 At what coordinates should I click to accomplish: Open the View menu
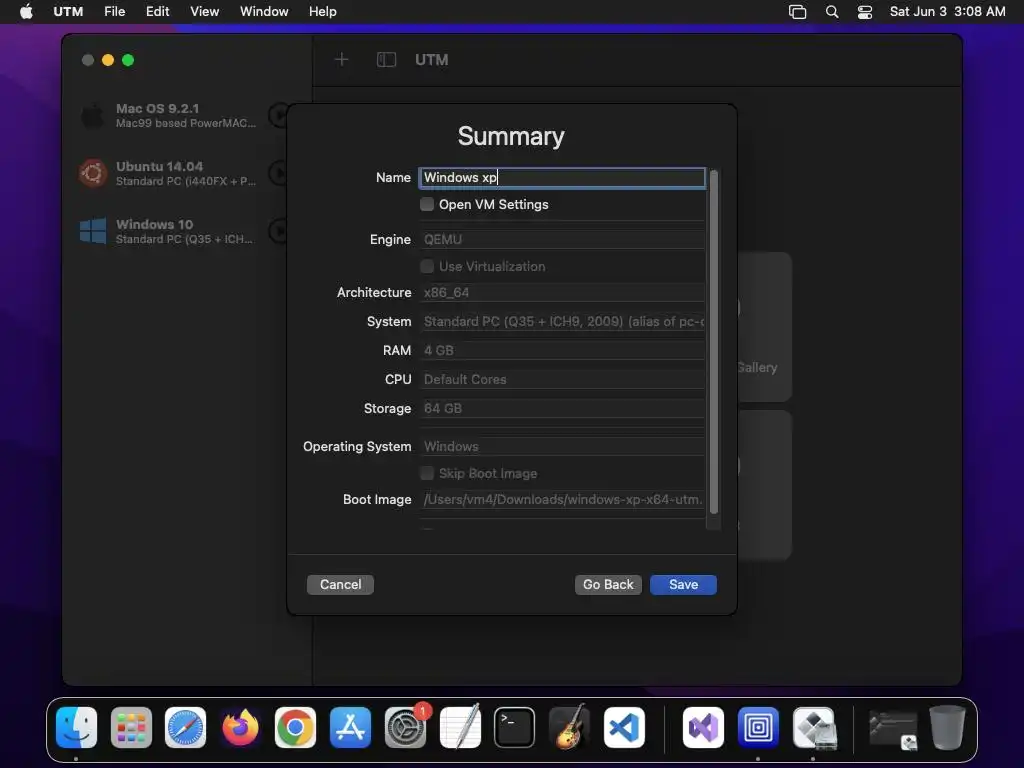[204, 11]
